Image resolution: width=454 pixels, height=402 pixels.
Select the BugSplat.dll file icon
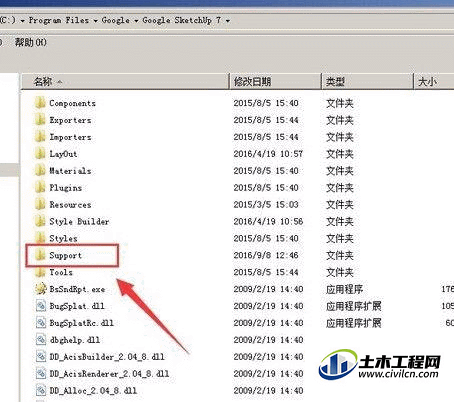point(41,306)
